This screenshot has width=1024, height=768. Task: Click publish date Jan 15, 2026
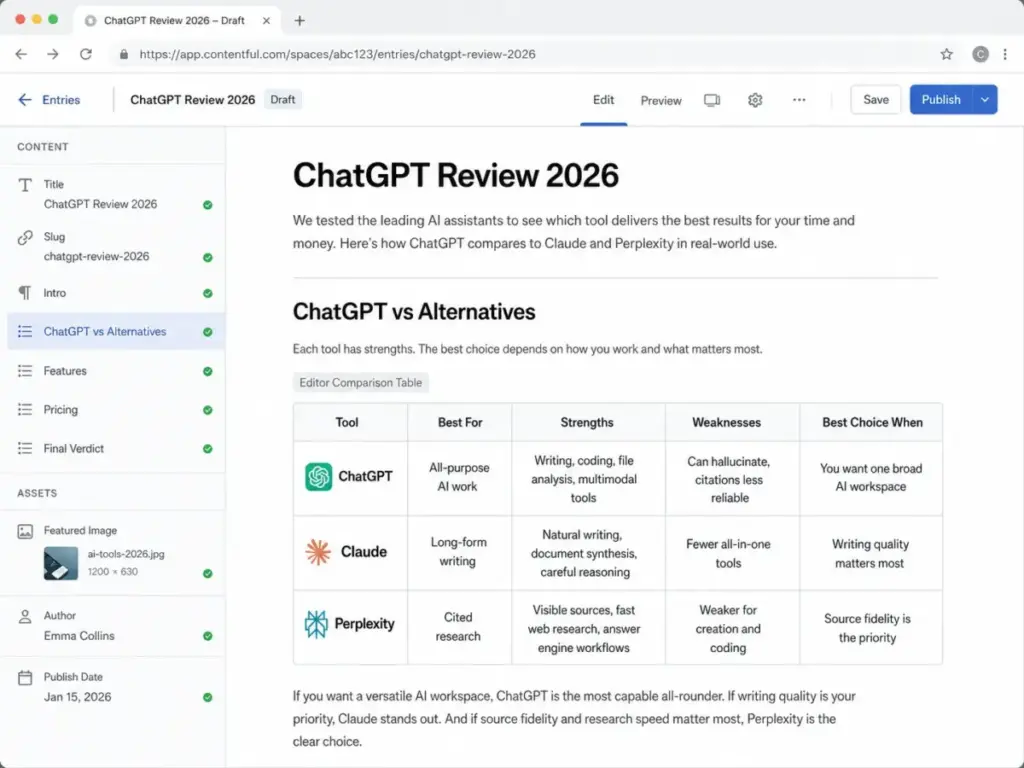[x=78, y=697]
